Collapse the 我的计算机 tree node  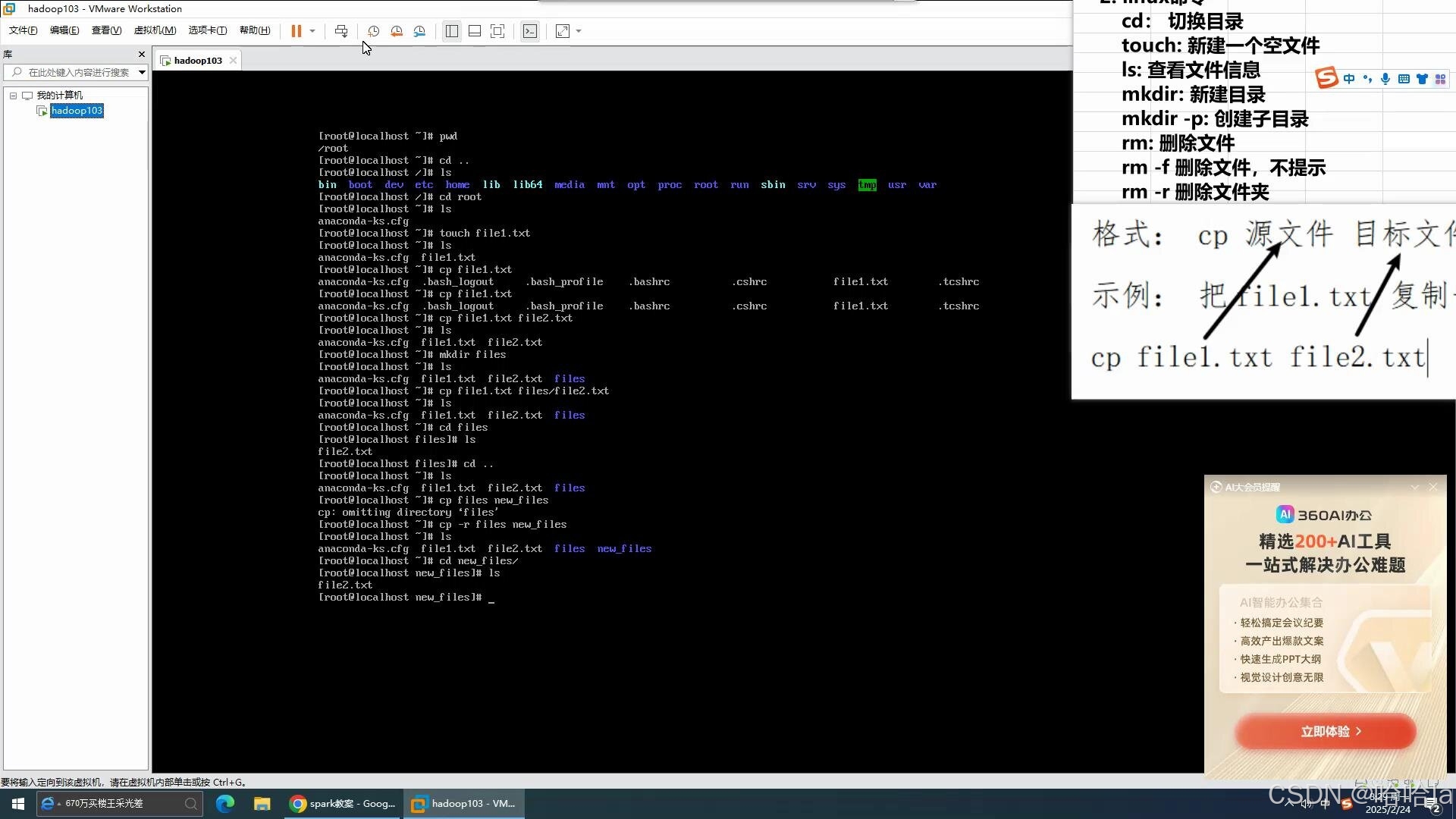point(13,96)
